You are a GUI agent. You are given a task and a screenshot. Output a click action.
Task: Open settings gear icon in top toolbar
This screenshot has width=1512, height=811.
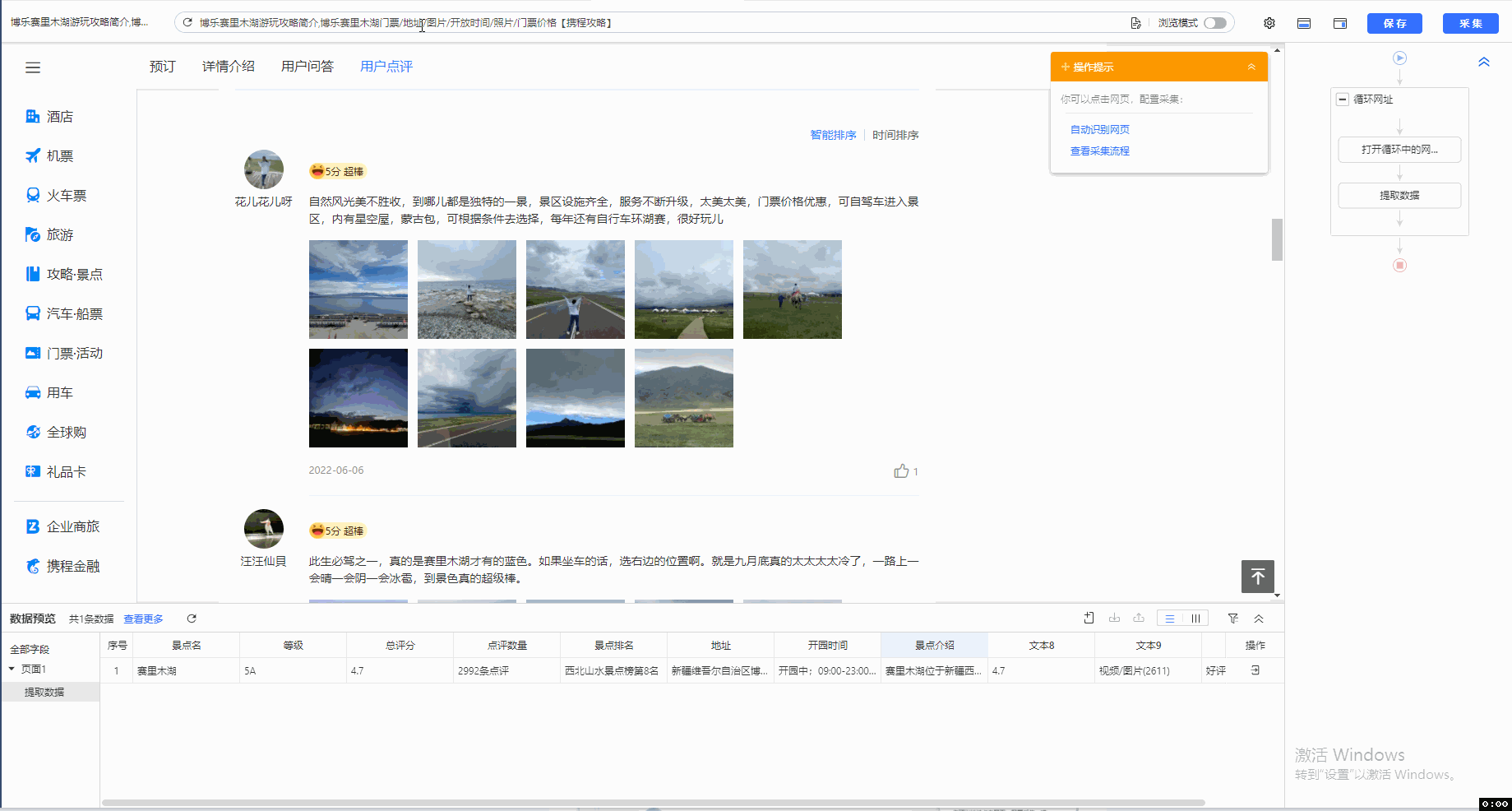(x=1269, y=23)
